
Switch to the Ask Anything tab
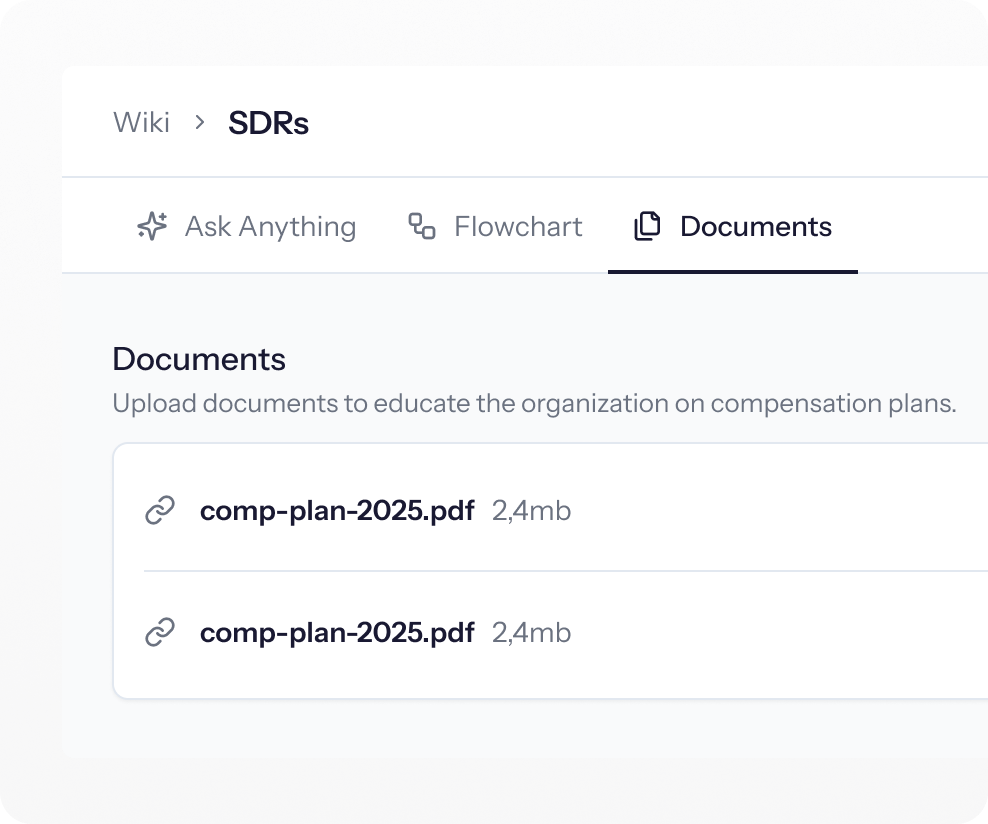246,227
